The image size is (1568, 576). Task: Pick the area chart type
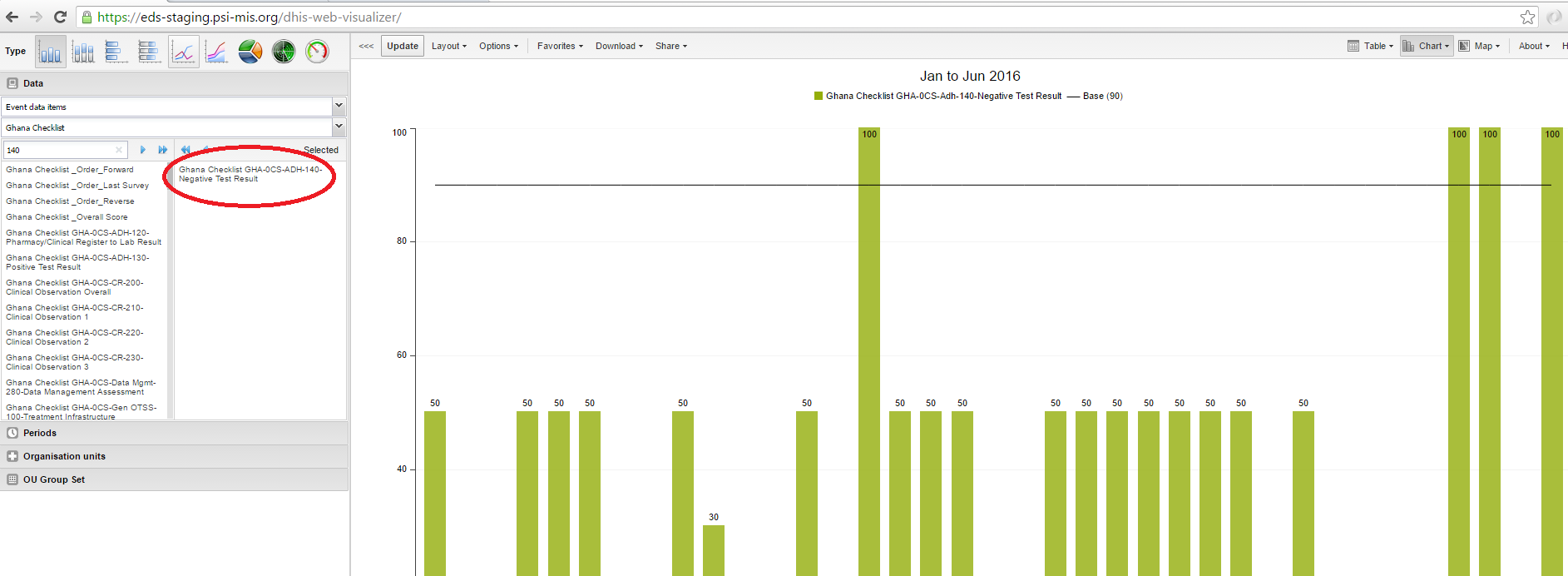tap(216, 52)
